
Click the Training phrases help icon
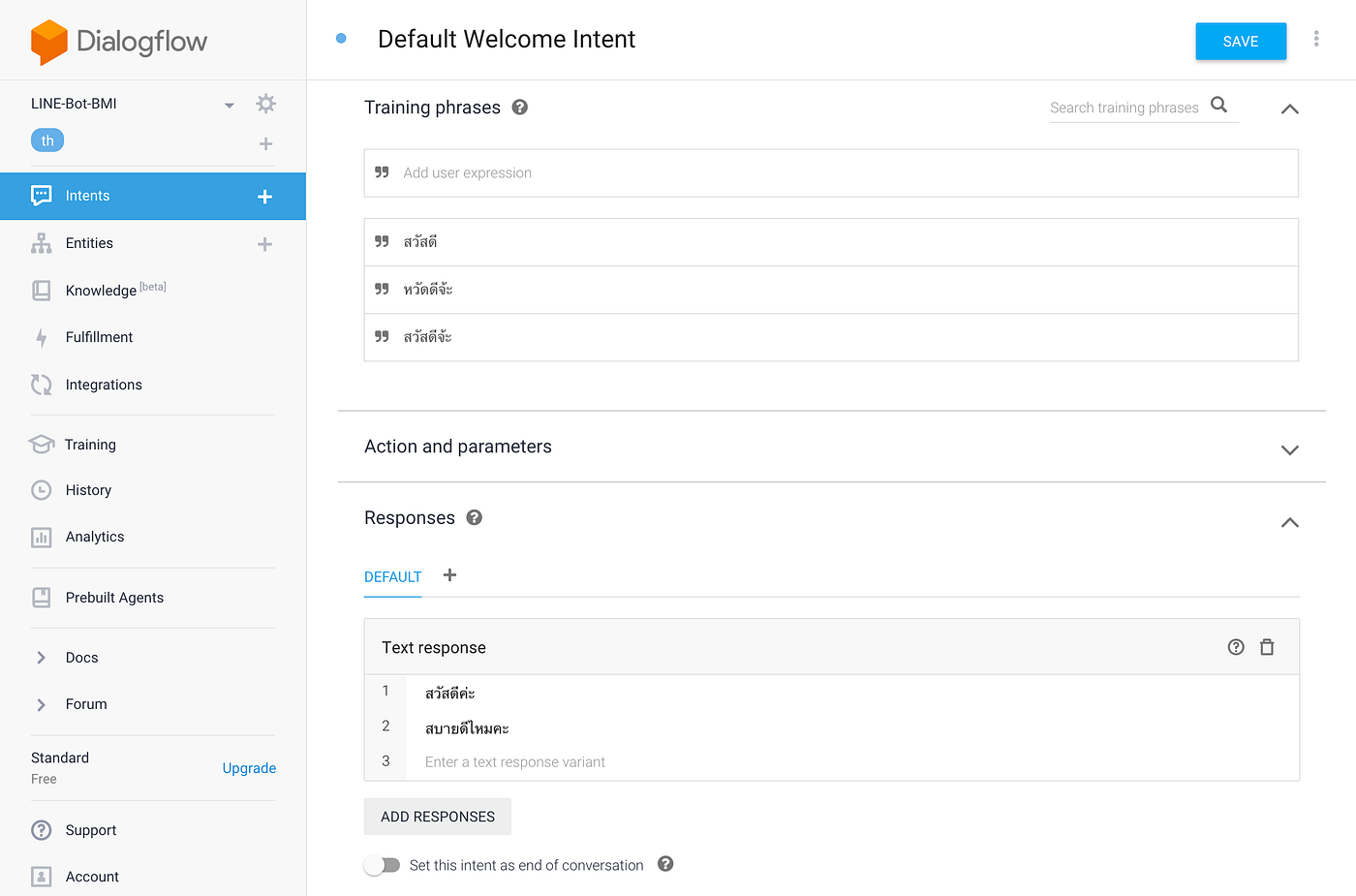point(520,108)
